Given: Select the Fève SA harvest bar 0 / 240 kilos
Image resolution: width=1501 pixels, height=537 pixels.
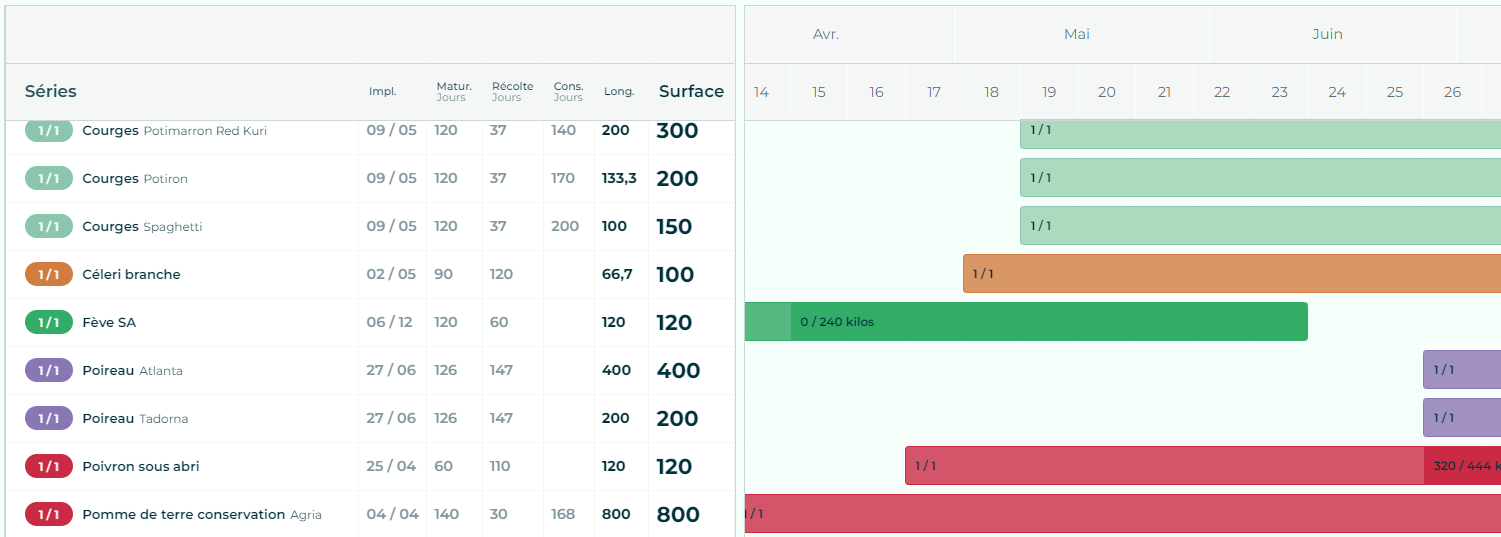Looking at the screenshot, I should tap(1047, 322).
